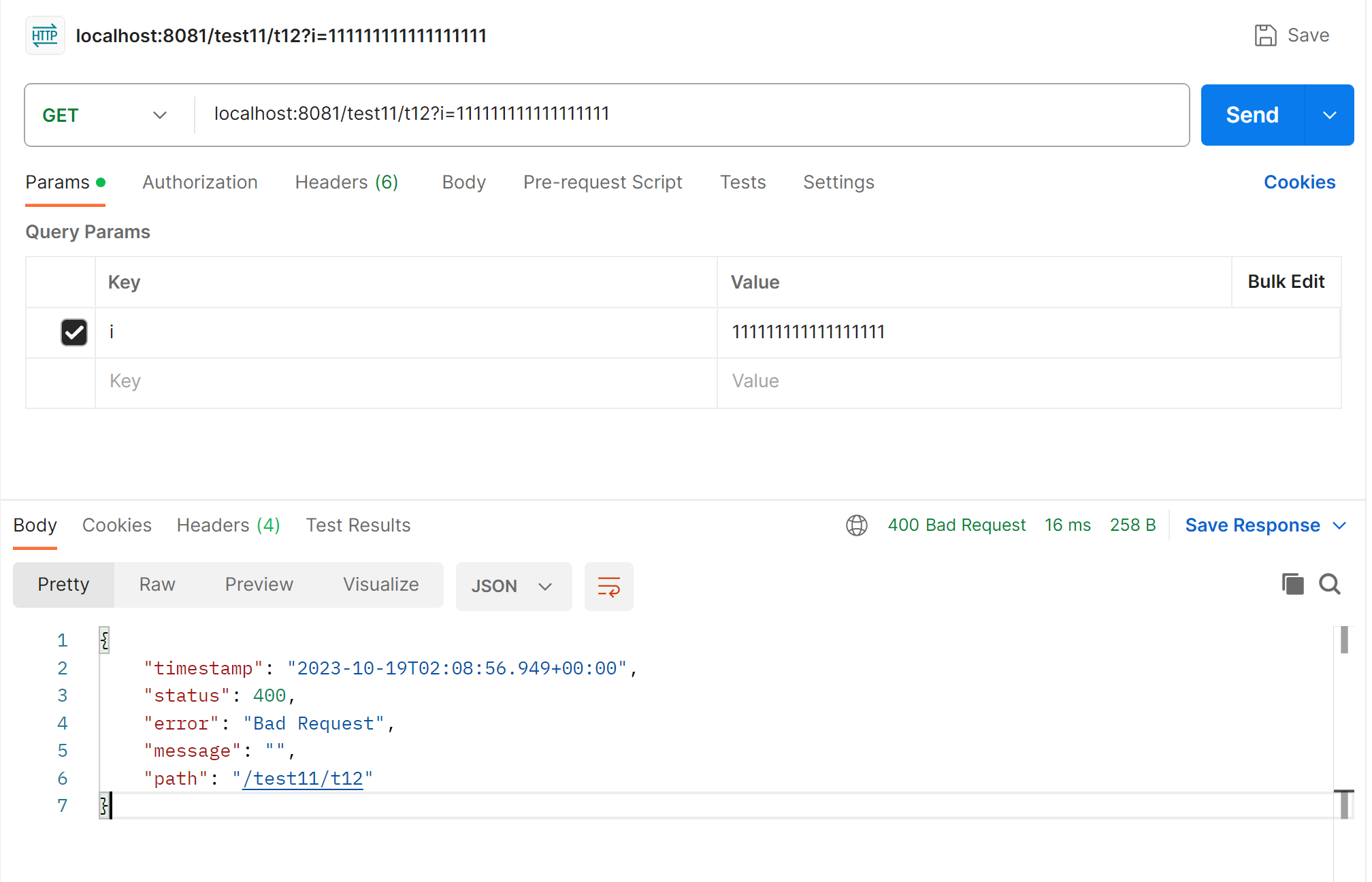Edit the key field containing 'i'
The image size is (1372, 882).
[x=406, y=332]
